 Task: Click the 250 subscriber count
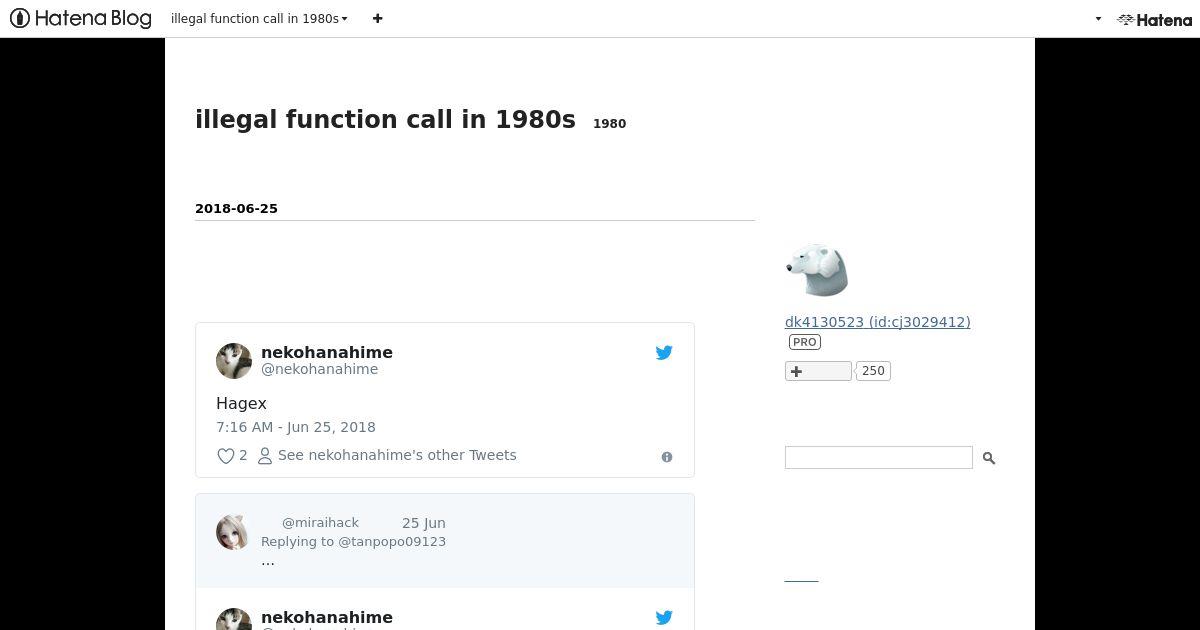[x=873, y=371]
